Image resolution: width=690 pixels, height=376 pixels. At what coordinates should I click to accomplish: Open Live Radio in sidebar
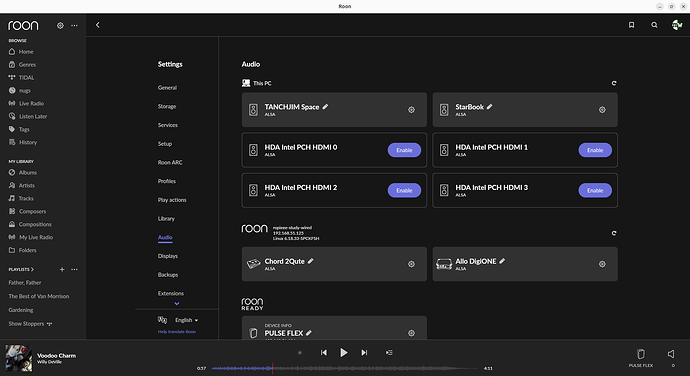click(26, 103)
